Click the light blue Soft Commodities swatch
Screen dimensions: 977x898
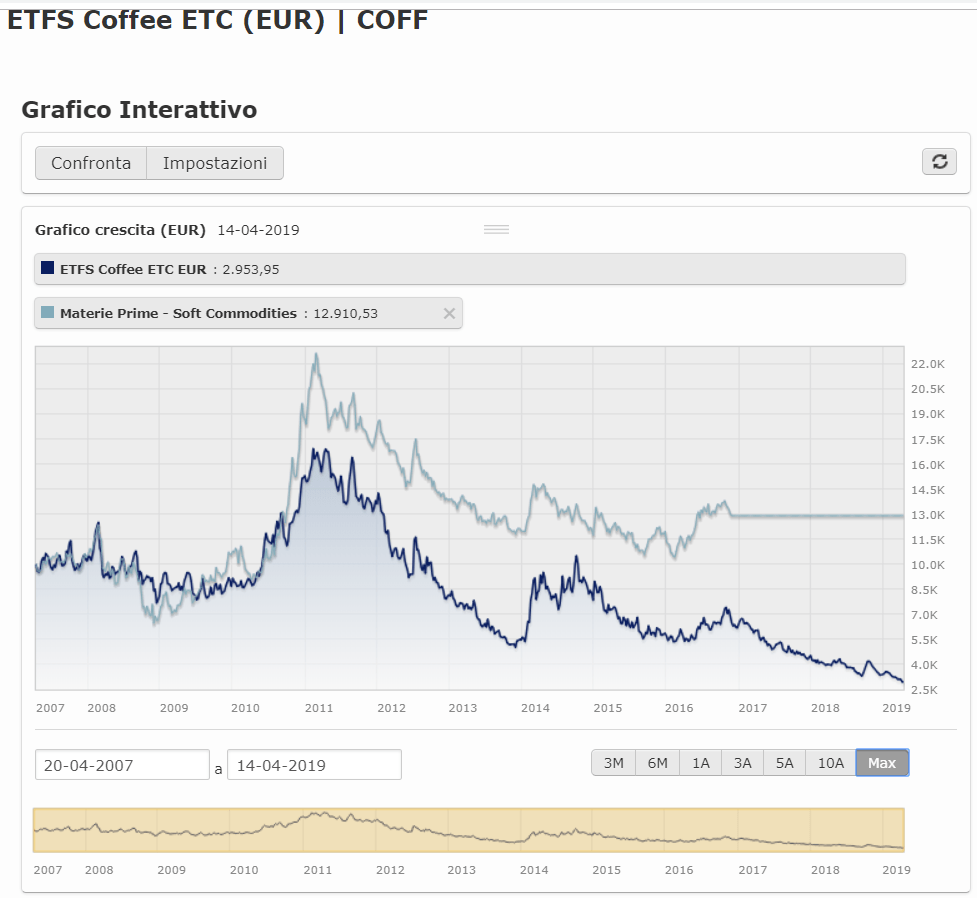(x=47, y=313)
